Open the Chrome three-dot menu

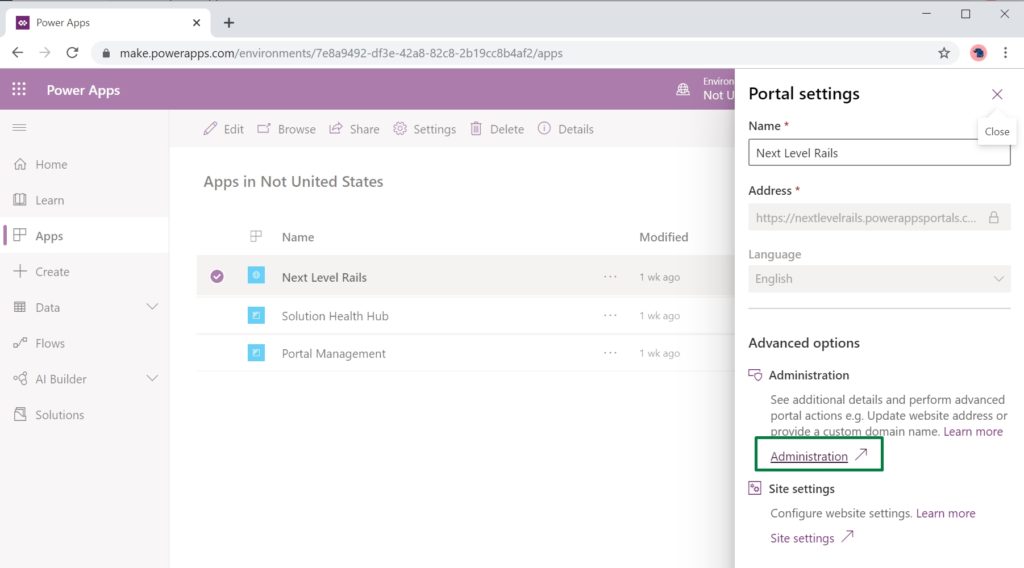point(1005,53)
